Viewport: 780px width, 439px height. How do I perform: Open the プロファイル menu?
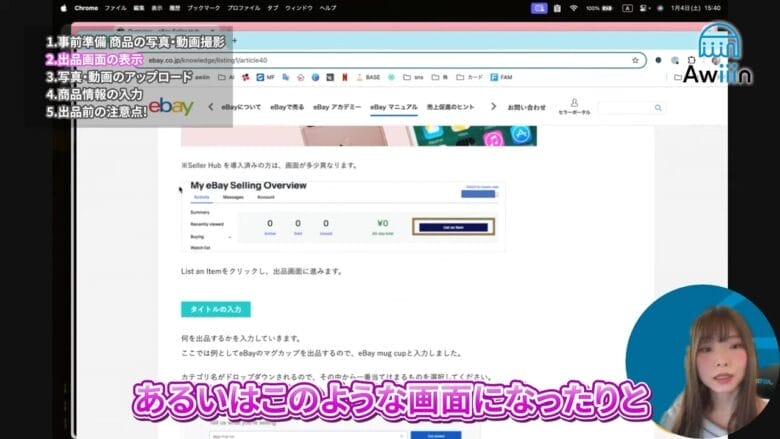pos(244,8)
